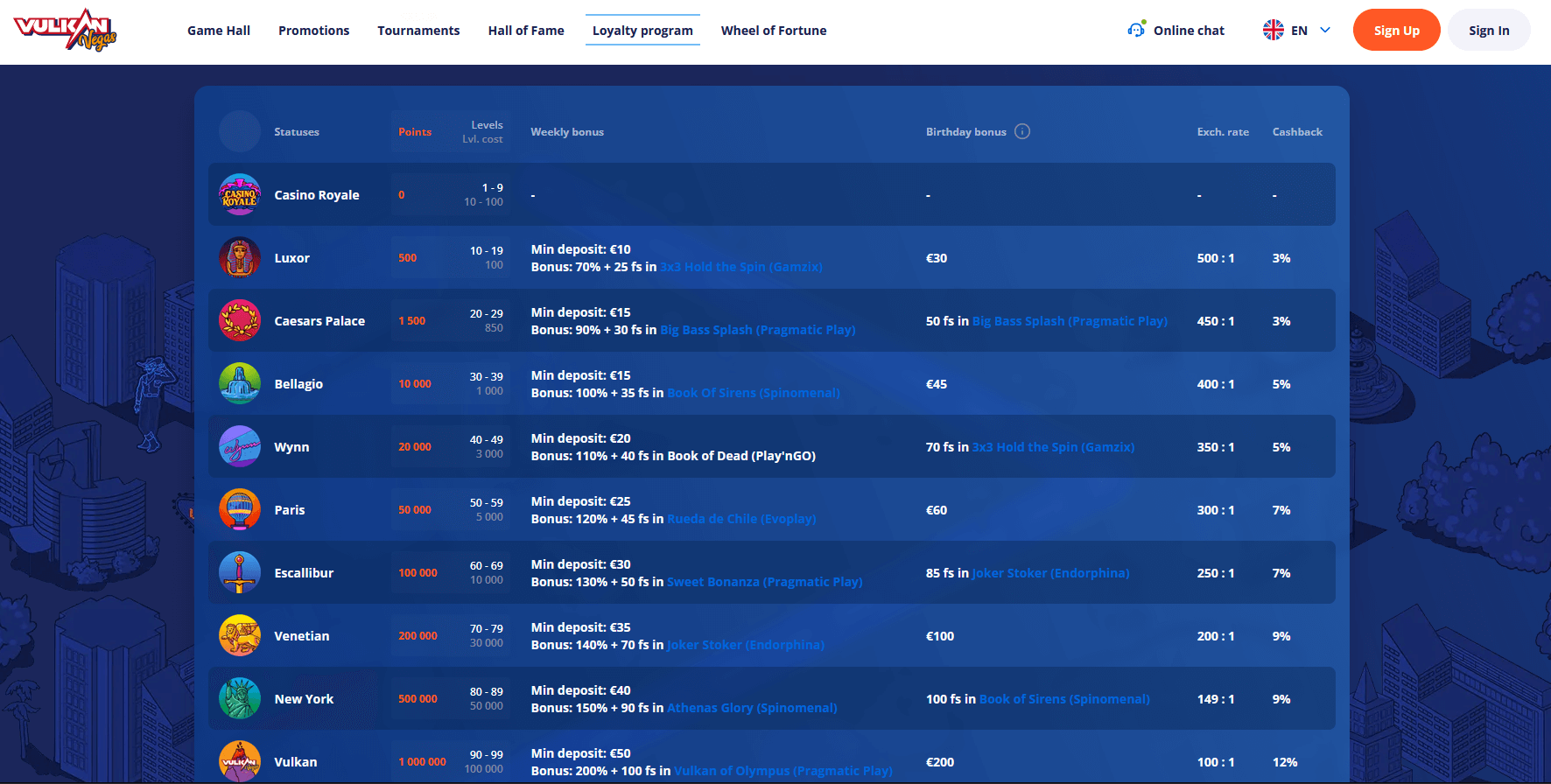Screen dimensions: 1551x784
Task: Go to Tournaments
Action: [x=418, y=31]
